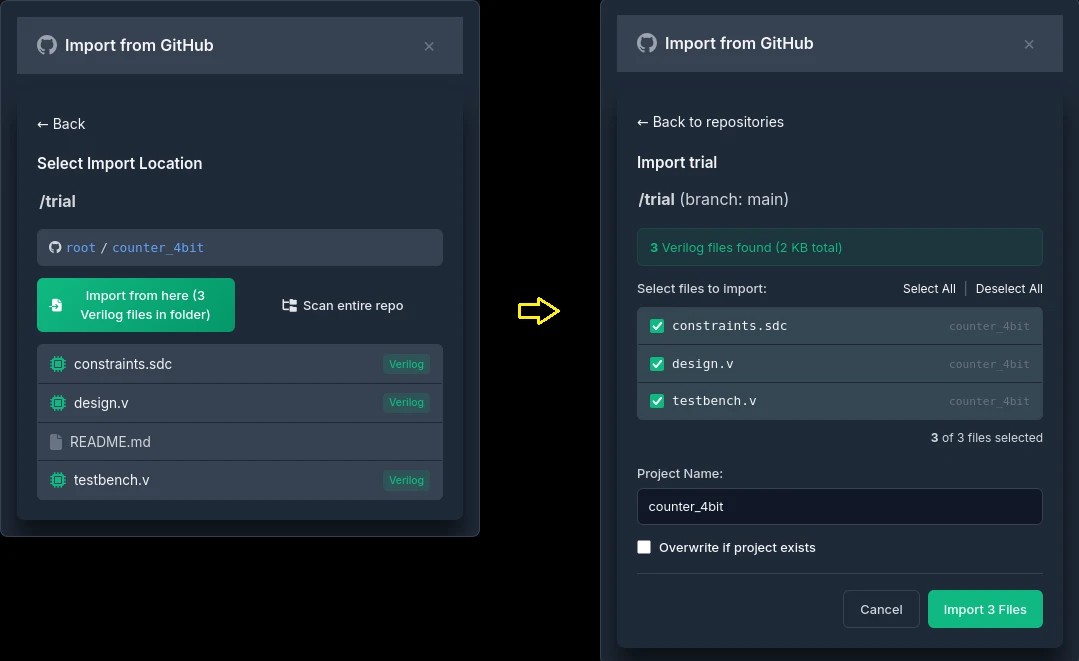Click the chip icon next to constraints.sdc
The height and width of the screenshot is (661, 1079).
pos(58,364)
